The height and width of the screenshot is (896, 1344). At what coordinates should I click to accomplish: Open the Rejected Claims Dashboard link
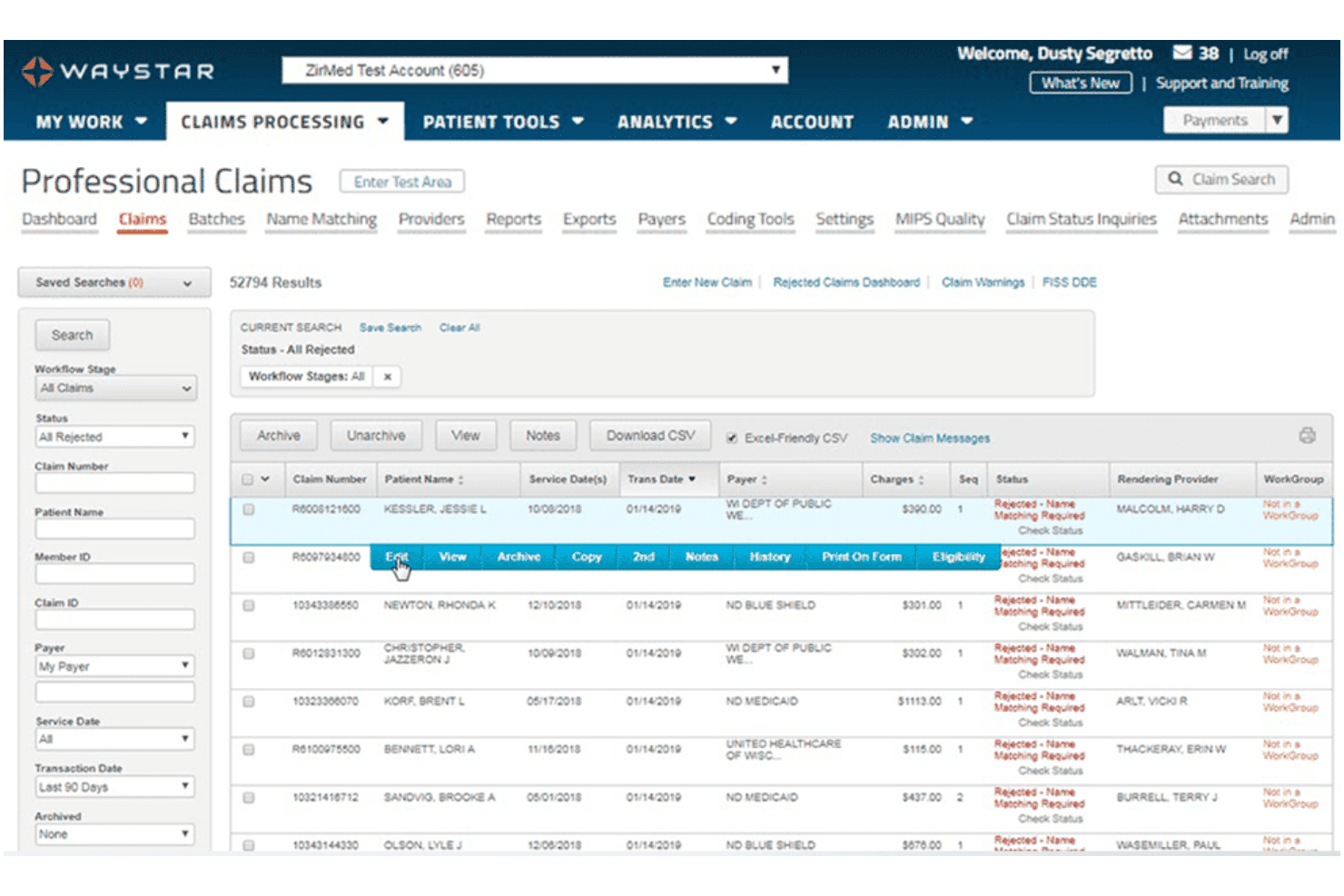click(x=846, y=282)
